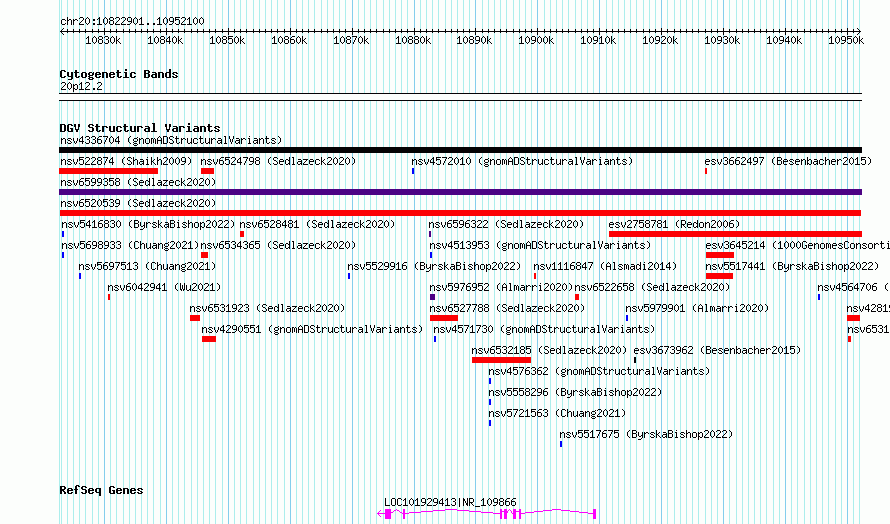Viewport: 890px width, 524px height.
Task: Select the RefSeq Genes track title
Action: 101,490
